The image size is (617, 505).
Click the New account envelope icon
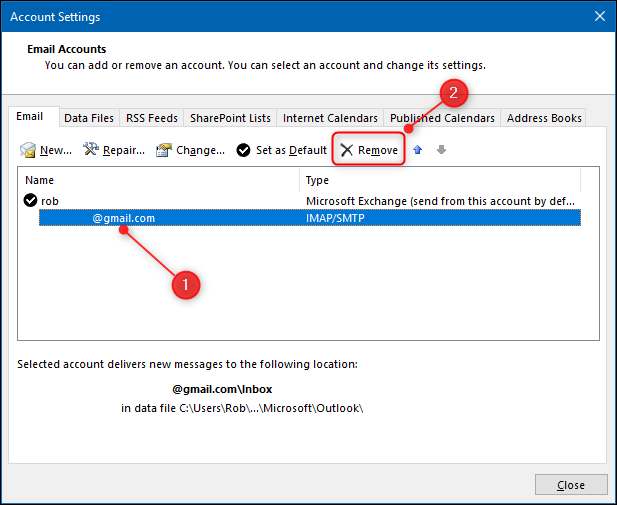coord(28,150)
